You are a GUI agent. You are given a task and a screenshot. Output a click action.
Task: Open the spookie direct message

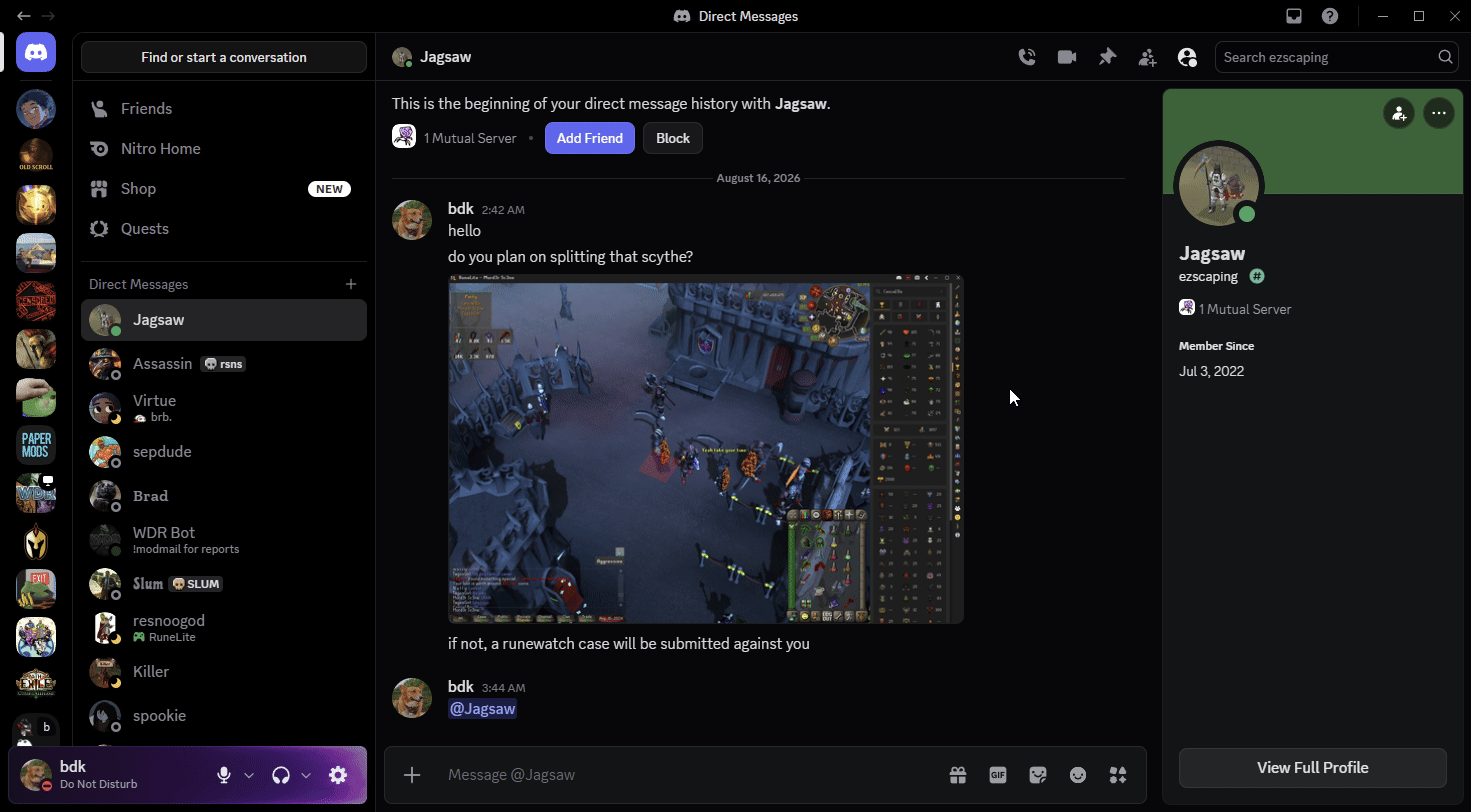[224, 716]
